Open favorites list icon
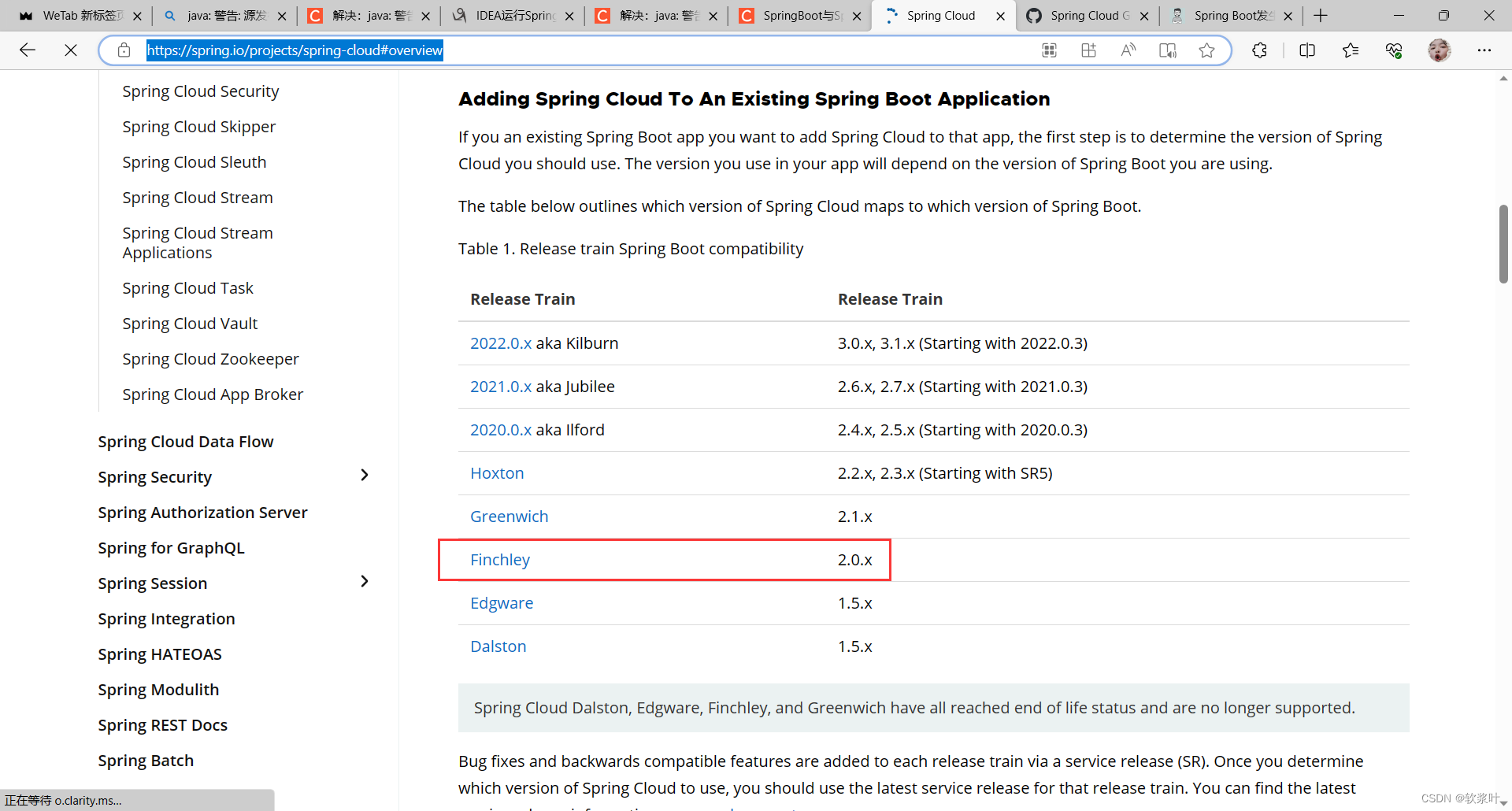Screen dimensions: 1512x811 pos(1351,50)
